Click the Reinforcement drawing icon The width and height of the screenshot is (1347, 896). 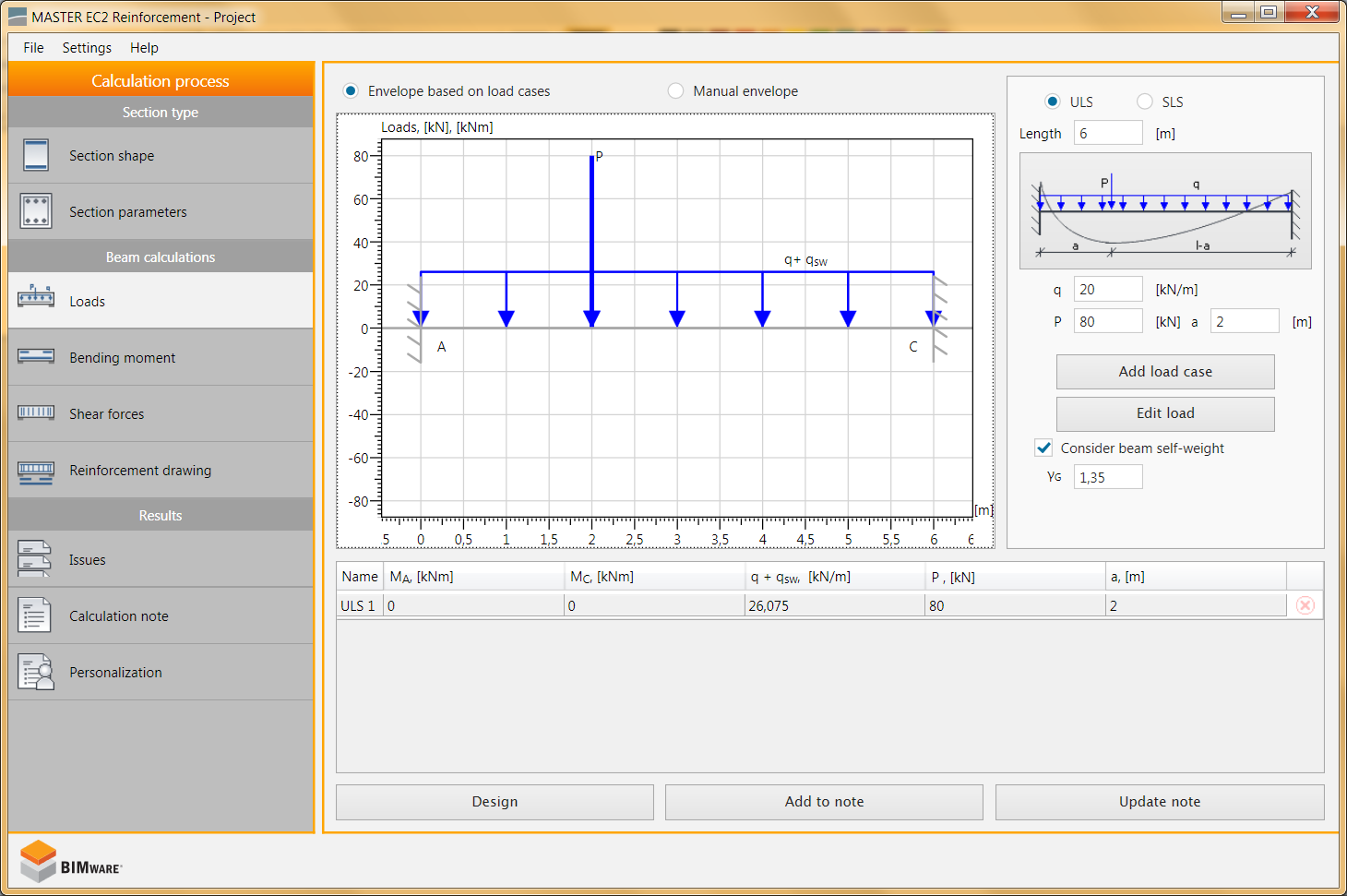pos(36,472)
